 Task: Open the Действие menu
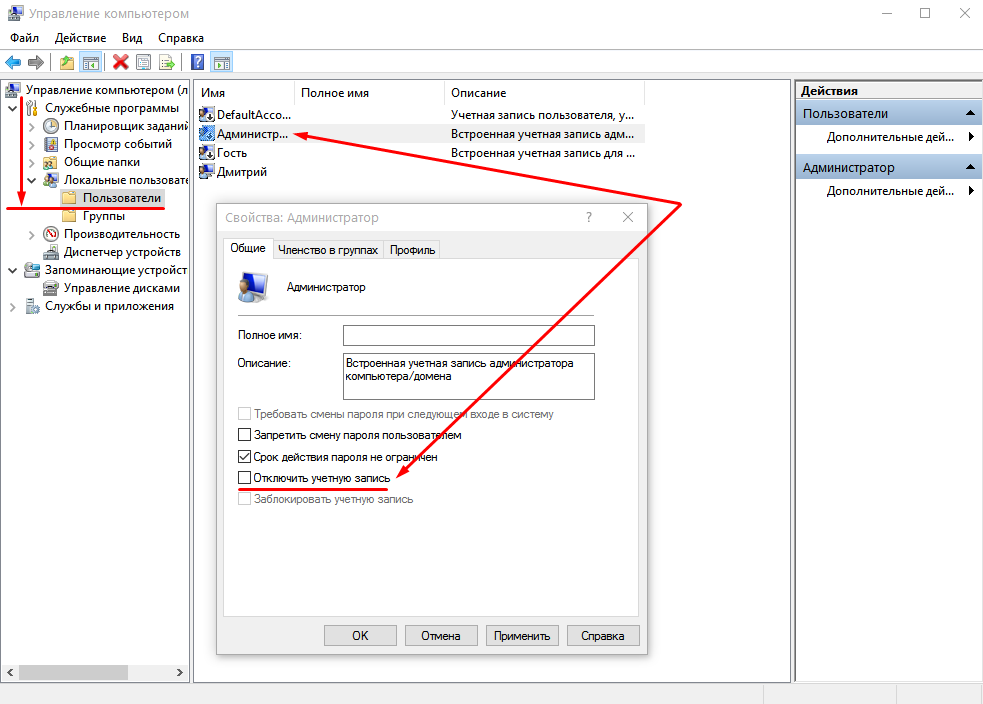tap(80, 38)
